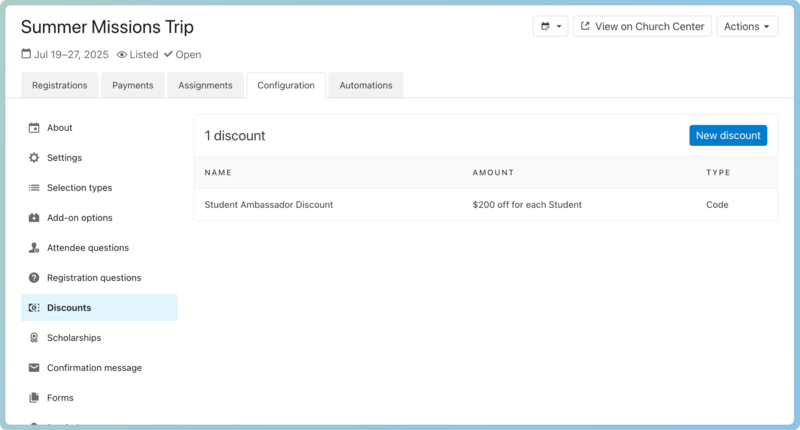Open Attendee questions in the sidebar

(99, 248)
